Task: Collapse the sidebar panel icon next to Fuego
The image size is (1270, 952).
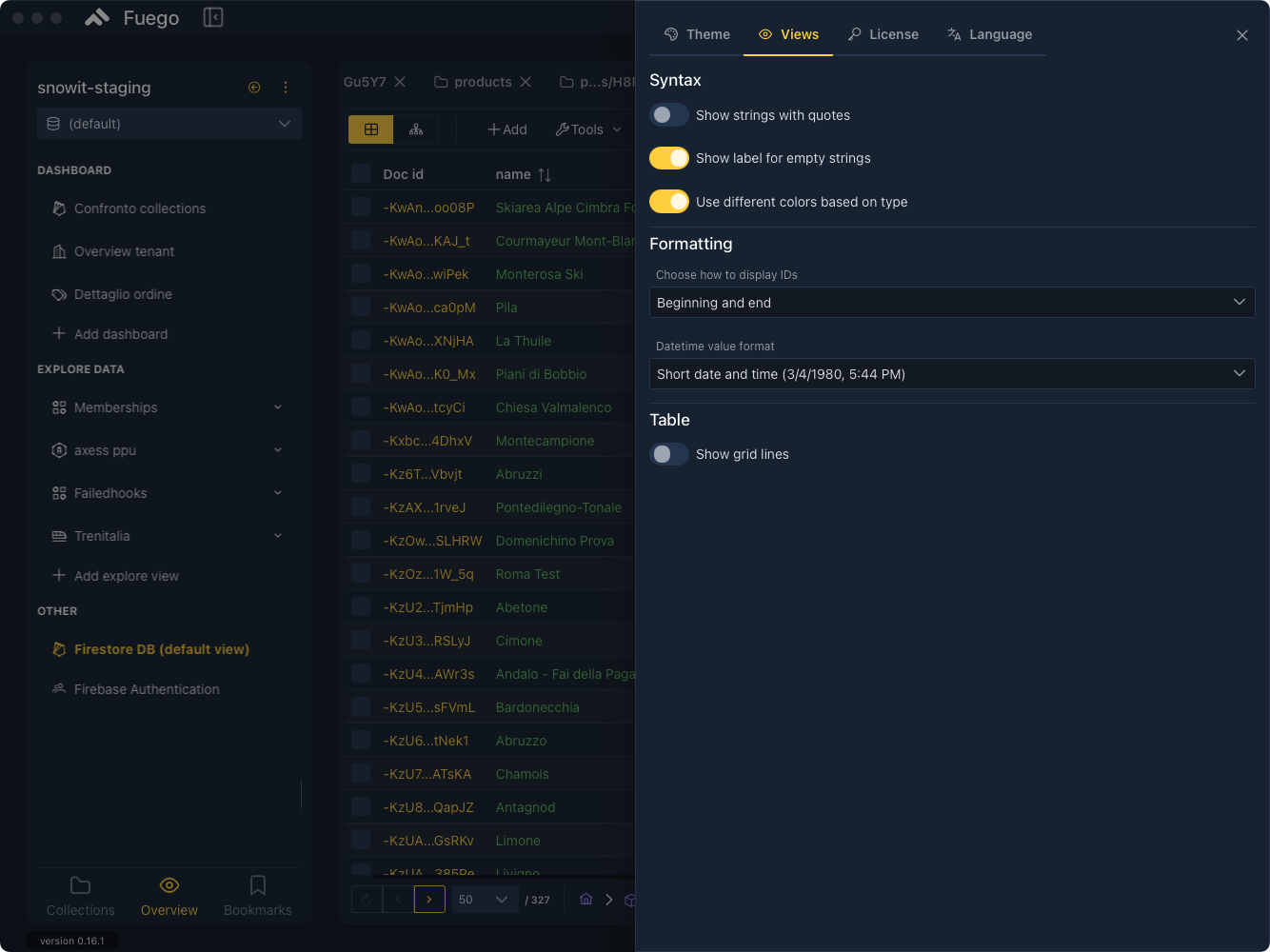Action: [x=213, y=17]
